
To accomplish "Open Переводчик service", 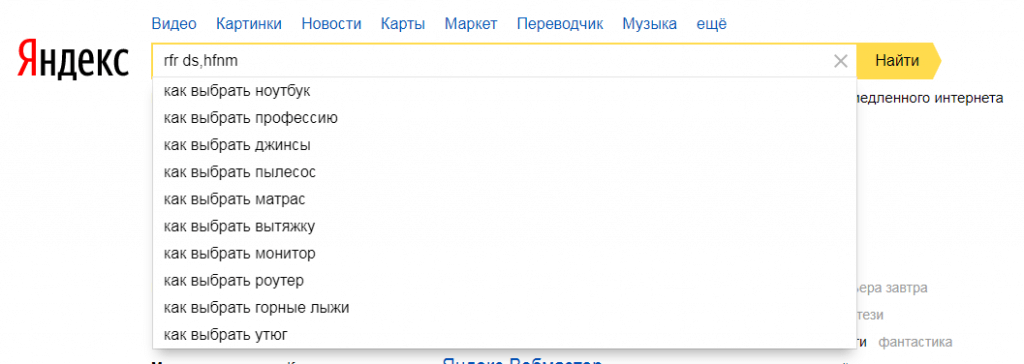I will (560, 24).
